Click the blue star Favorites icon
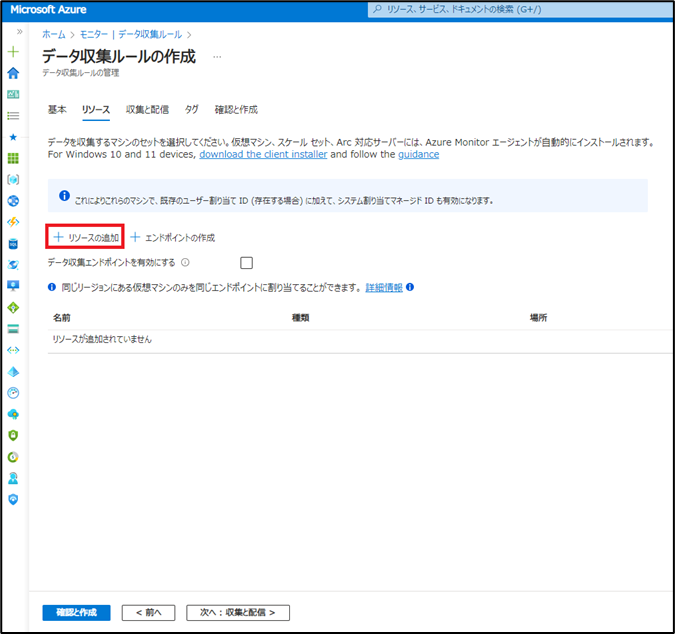Screen dimensions: 675x634 coord(13,137)
